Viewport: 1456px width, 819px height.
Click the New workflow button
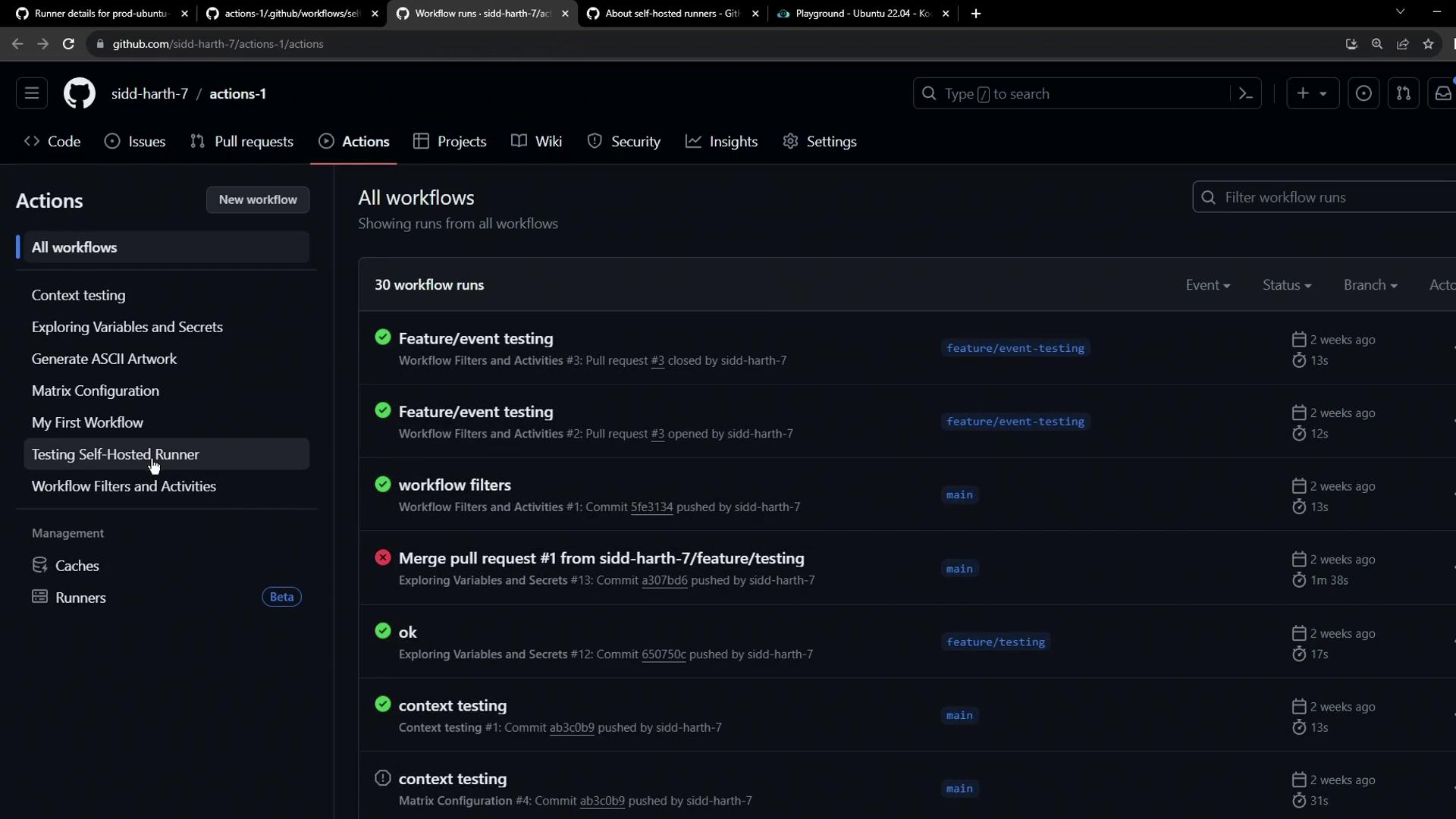[258, 199]
